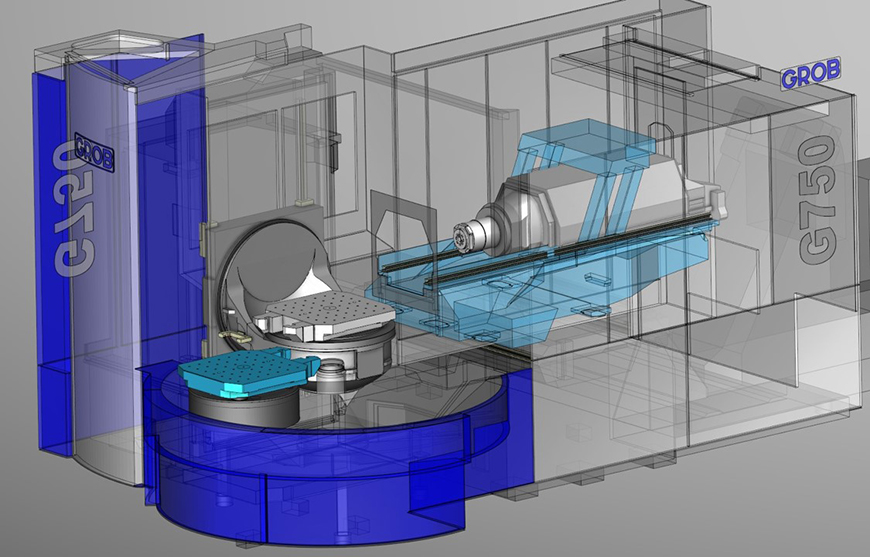
Task: Select the GROB badge on the blue tower
Action: pyautogui.click(x=94, y=151)
